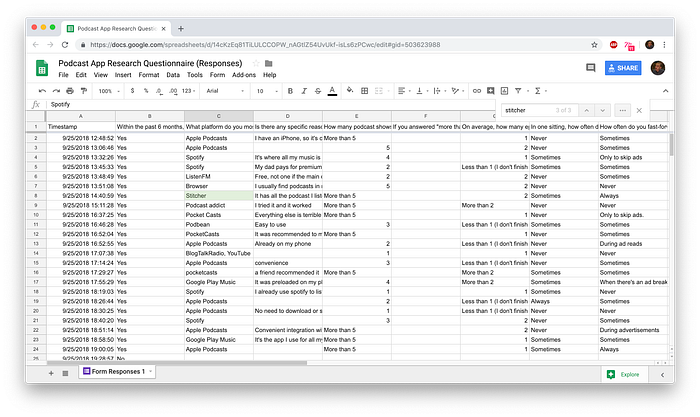Go to previous find result
Viewport: 700px width, 417px height.
587,110
